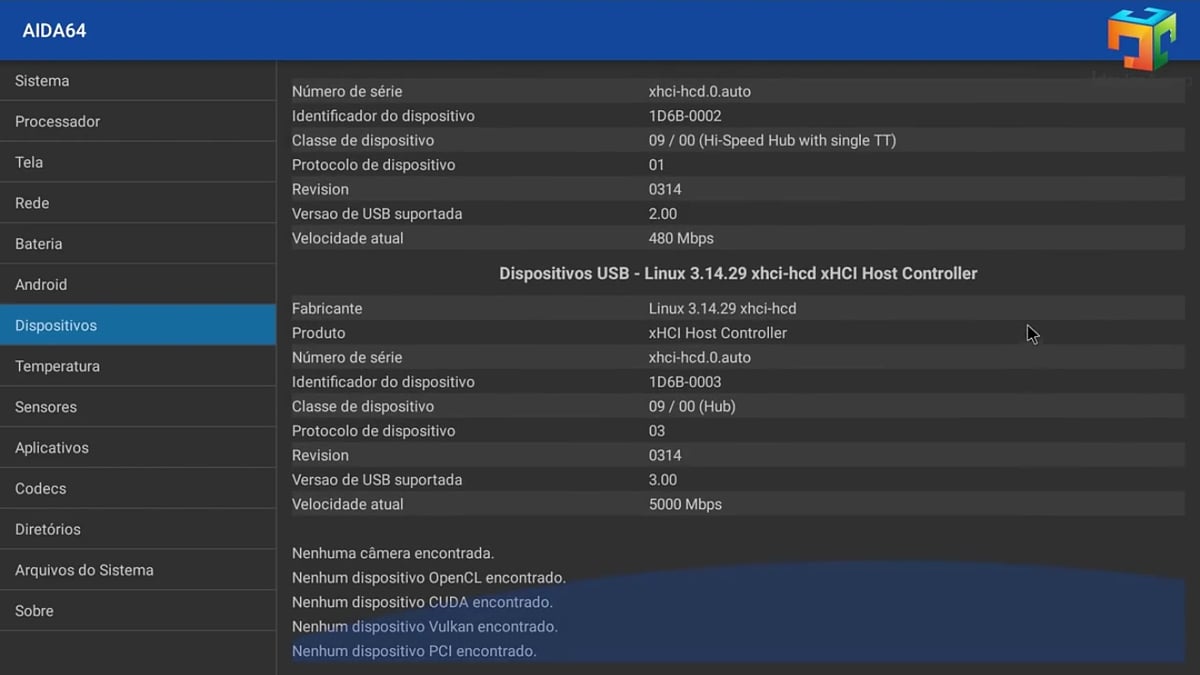Click the Linux 3.14.29 xhci-hcd manufacturer value
Image resolution: width=1200 pixels, height=675 pixels.
[722, 308]
